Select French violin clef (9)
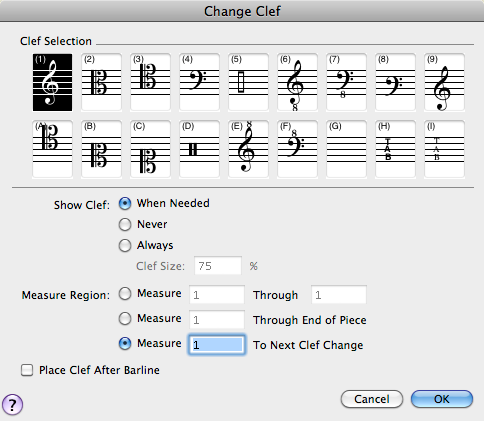The width and height of the screenshot is (484, 421). coord(444,82)
